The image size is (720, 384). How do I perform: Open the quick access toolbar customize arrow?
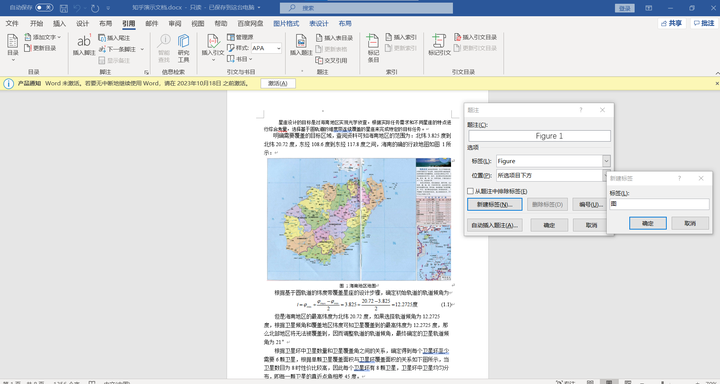[x=108, y=8]
